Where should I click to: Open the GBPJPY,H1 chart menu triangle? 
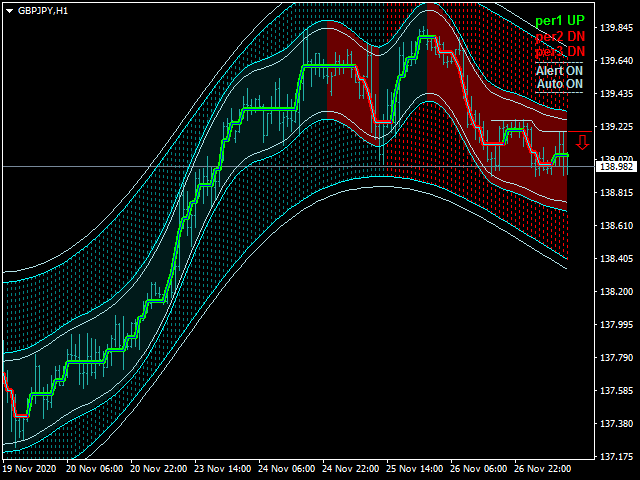(x=10, y=11)
